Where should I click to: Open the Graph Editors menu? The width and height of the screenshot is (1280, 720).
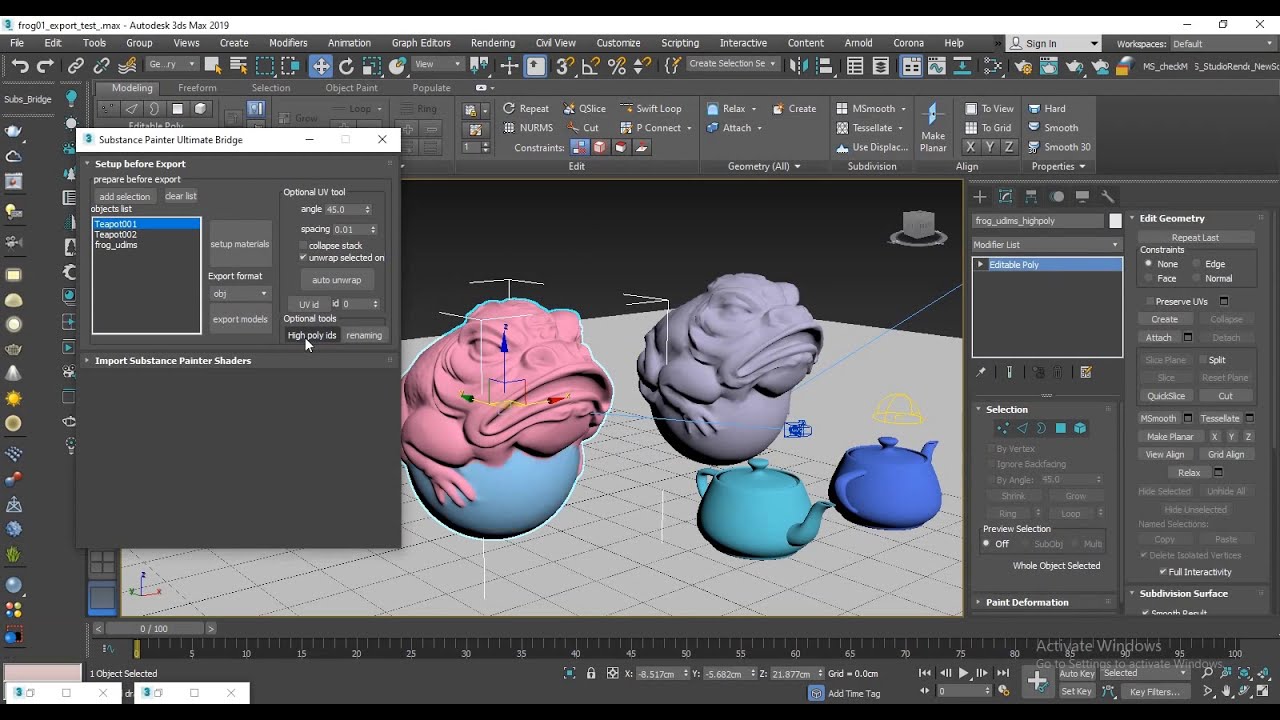click(x=421, y=43)
